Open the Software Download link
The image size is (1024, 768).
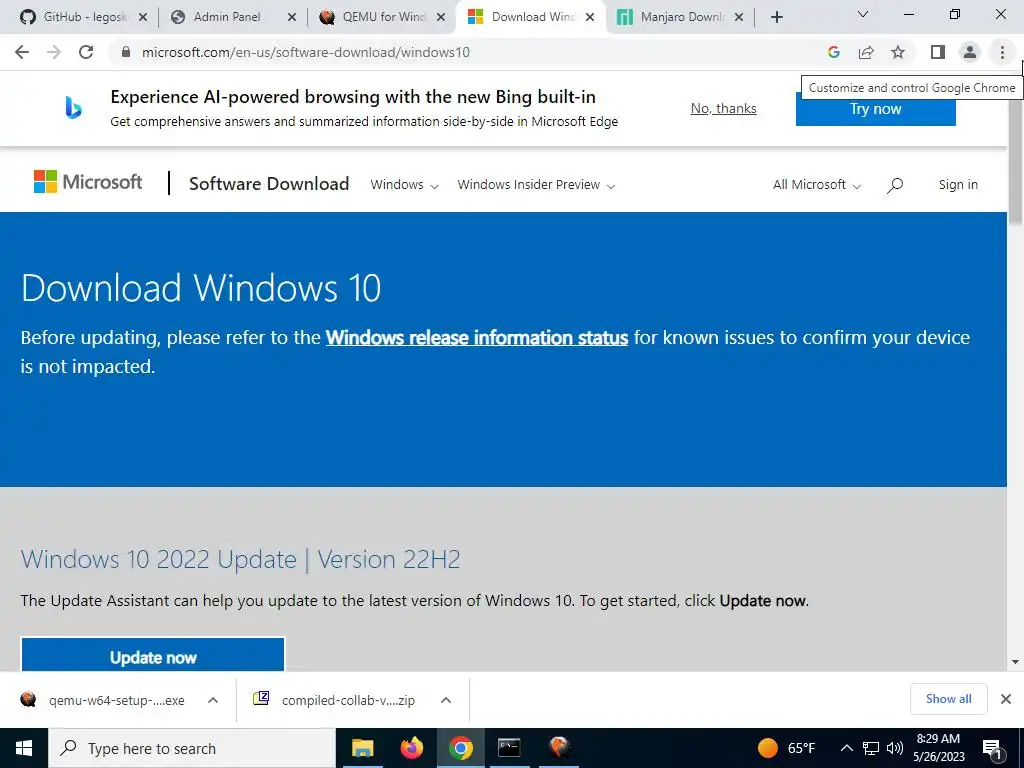(x=269, y=184)
